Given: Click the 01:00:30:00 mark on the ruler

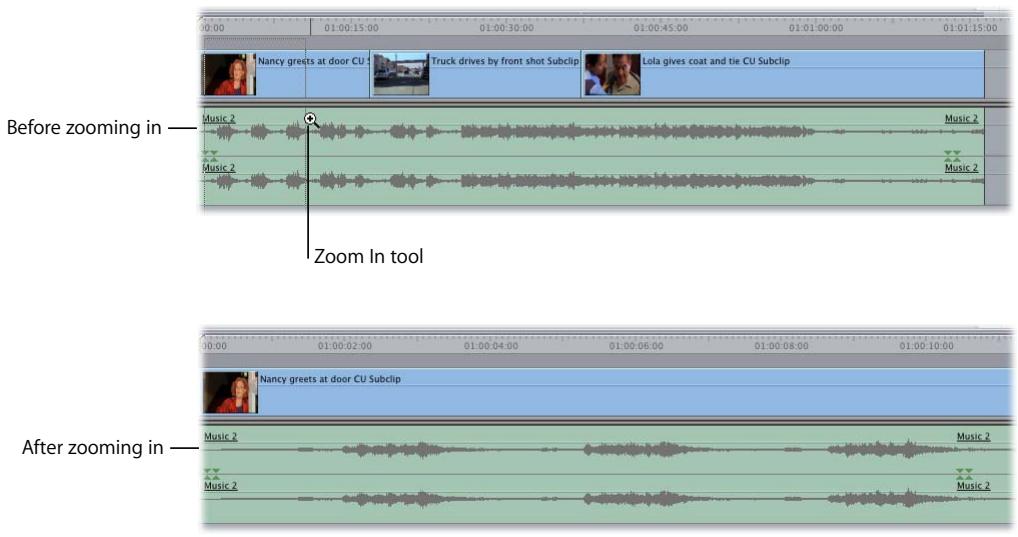Looking at the screenshot, I should coord(506,28).
